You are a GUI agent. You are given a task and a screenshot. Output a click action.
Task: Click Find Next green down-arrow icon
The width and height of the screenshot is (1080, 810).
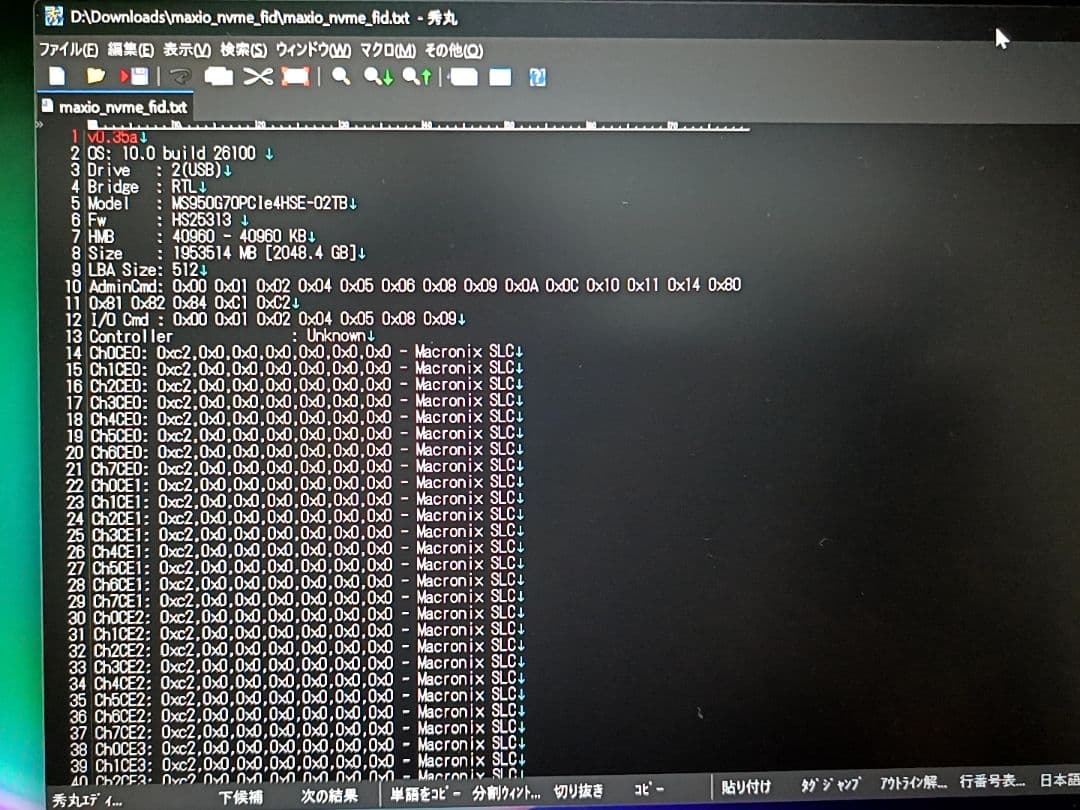[378, 76]
